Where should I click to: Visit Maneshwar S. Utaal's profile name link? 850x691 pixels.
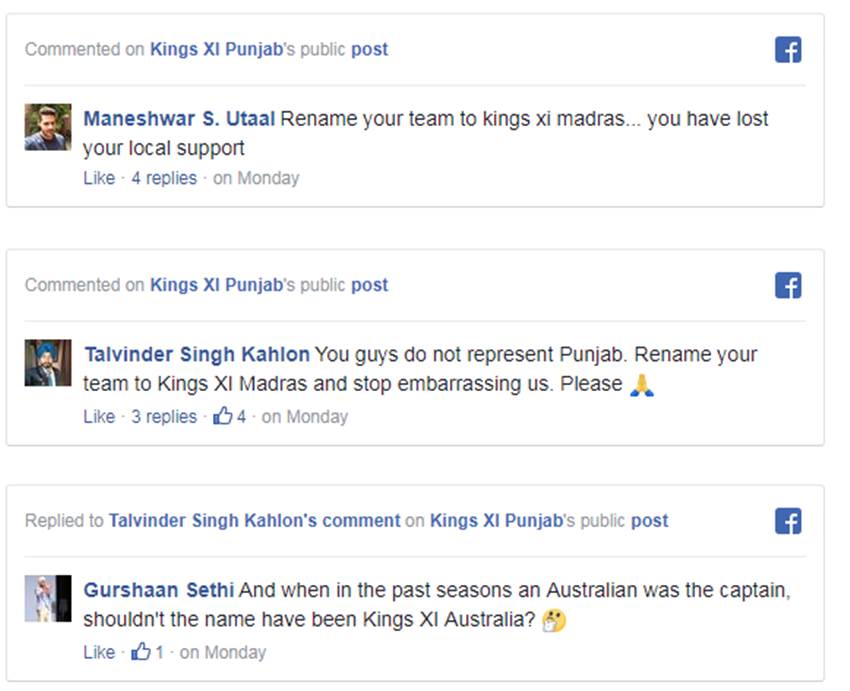[x=179, y=119]
